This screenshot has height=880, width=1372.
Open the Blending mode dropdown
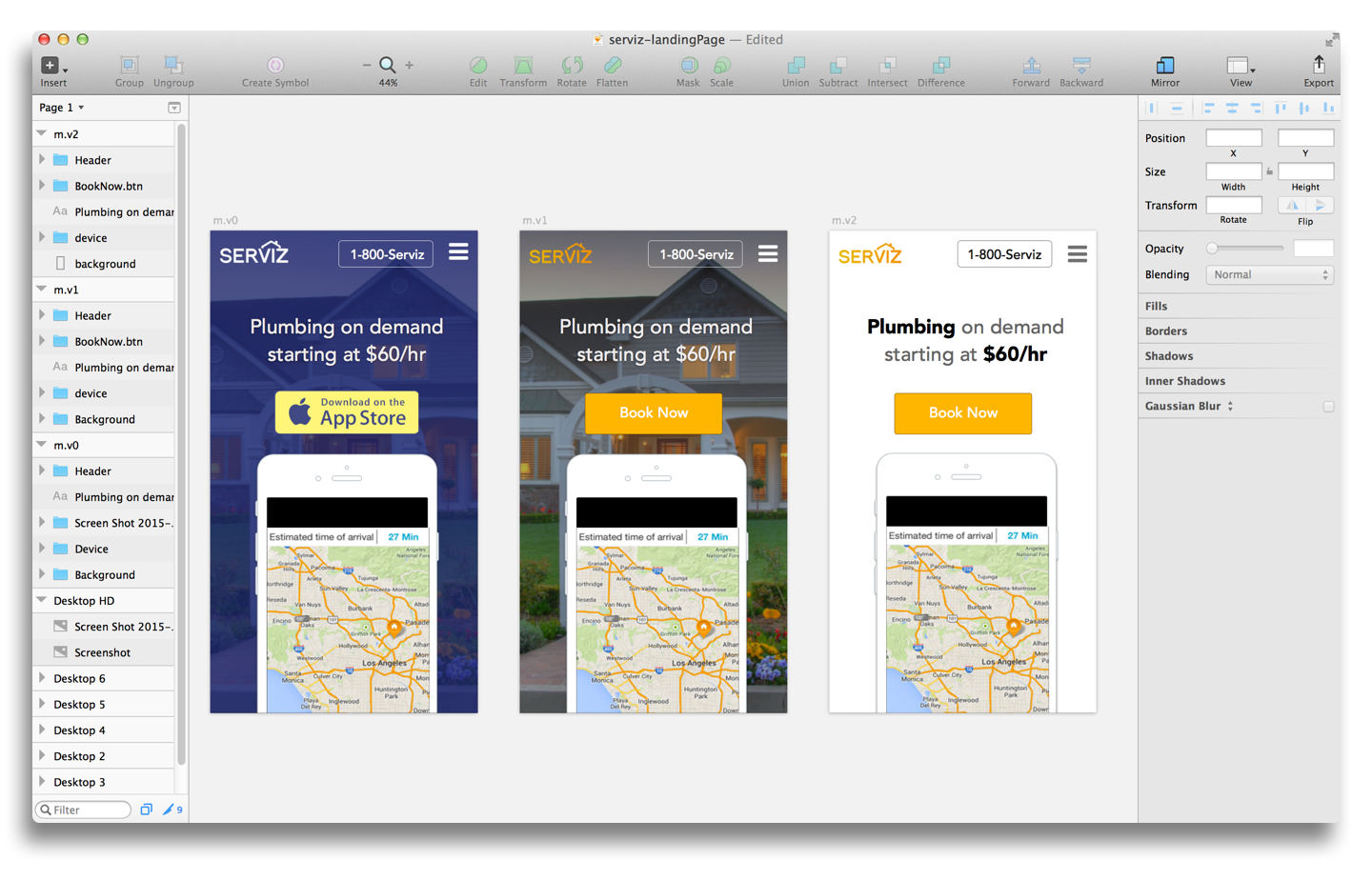click(1269, 274)
